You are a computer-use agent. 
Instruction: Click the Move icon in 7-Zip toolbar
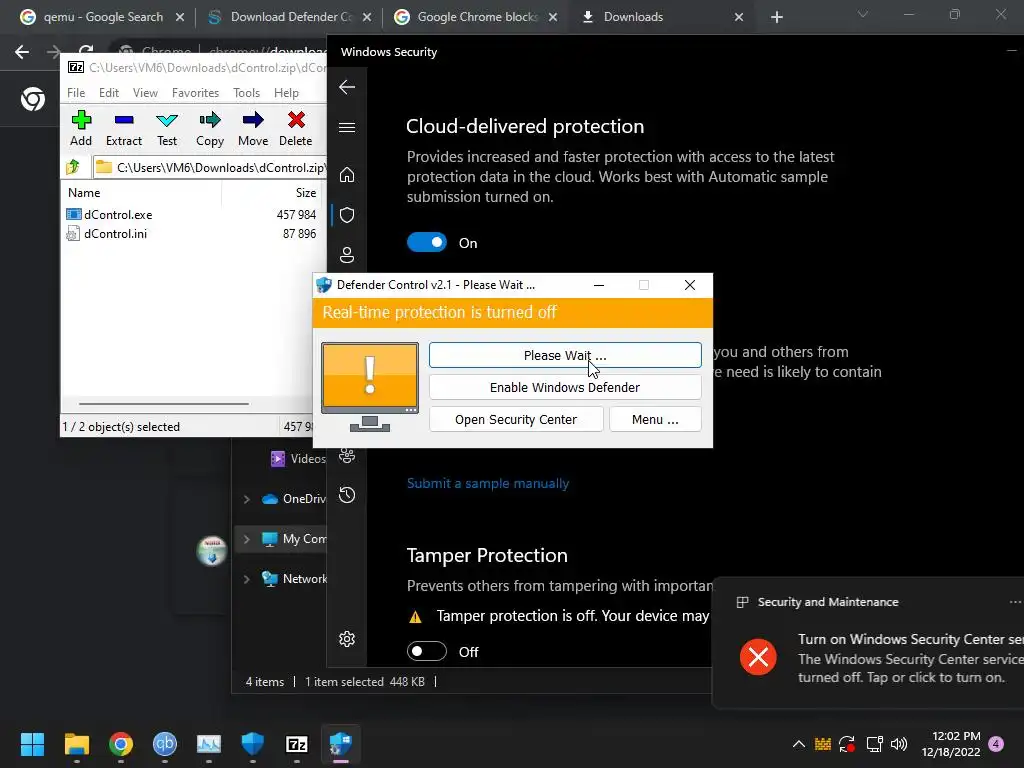pos(253,128)
